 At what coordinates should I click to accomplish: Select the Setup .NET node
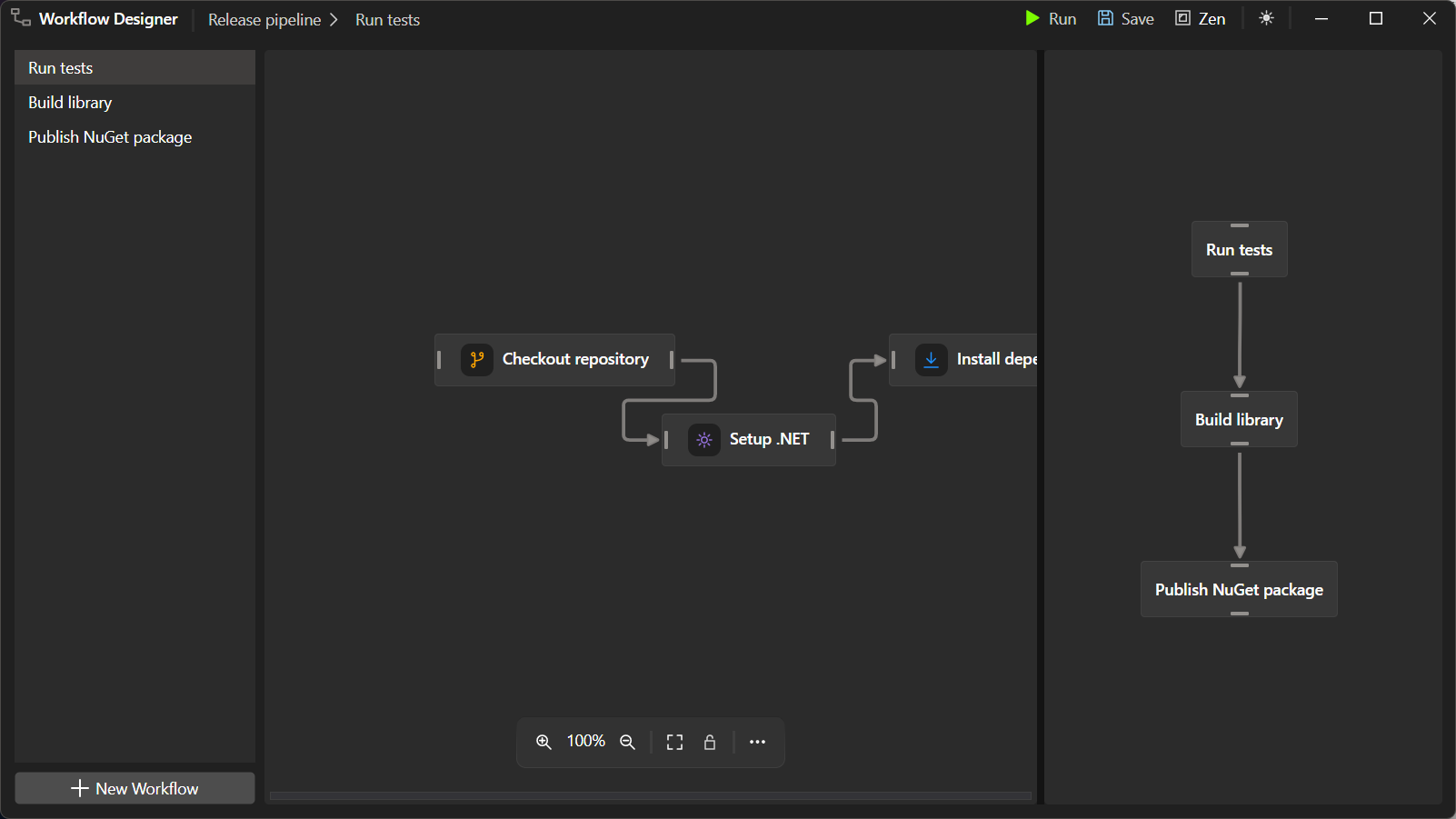click(x=749, y=440)
